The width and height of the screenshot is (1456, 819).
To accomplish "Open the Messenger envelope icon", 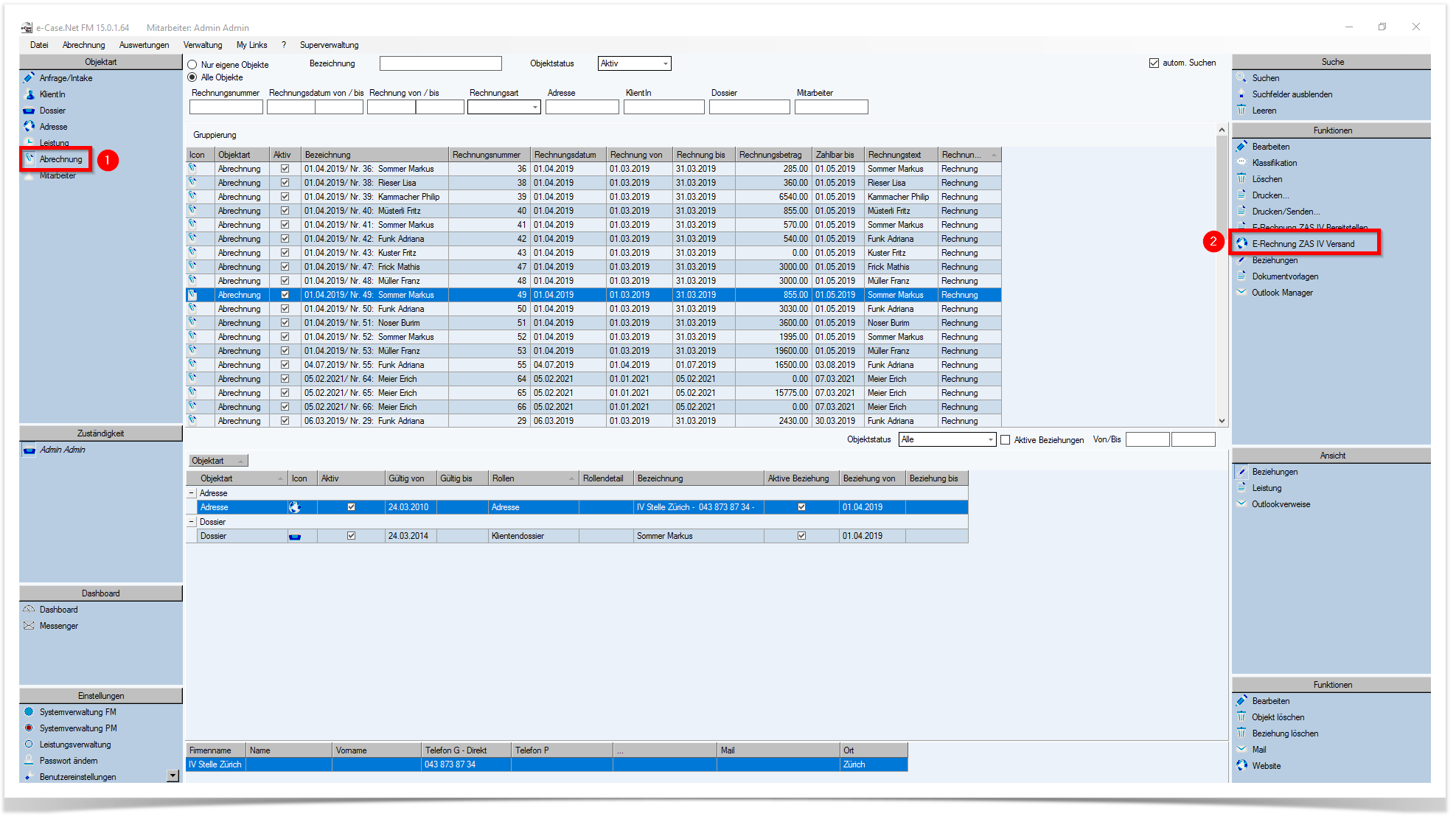I will (29, 626).
